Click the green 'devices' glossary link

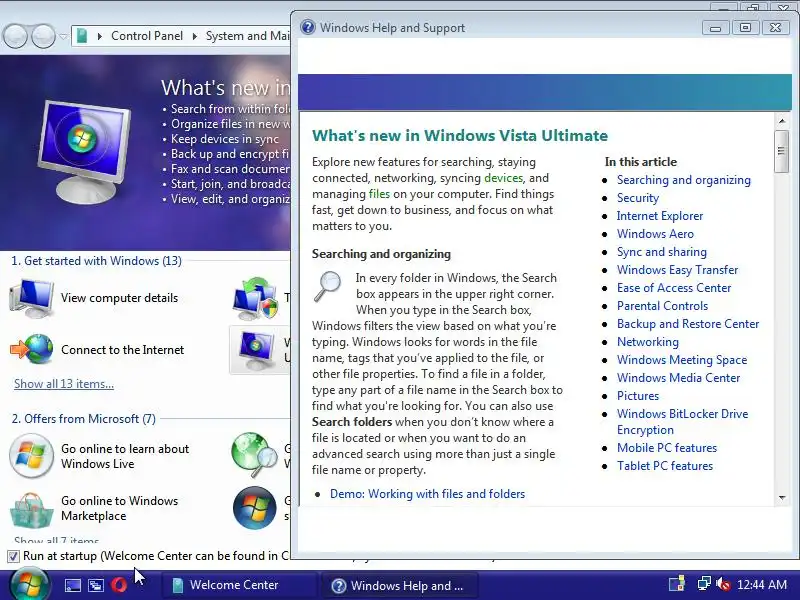tap(503, 178)
